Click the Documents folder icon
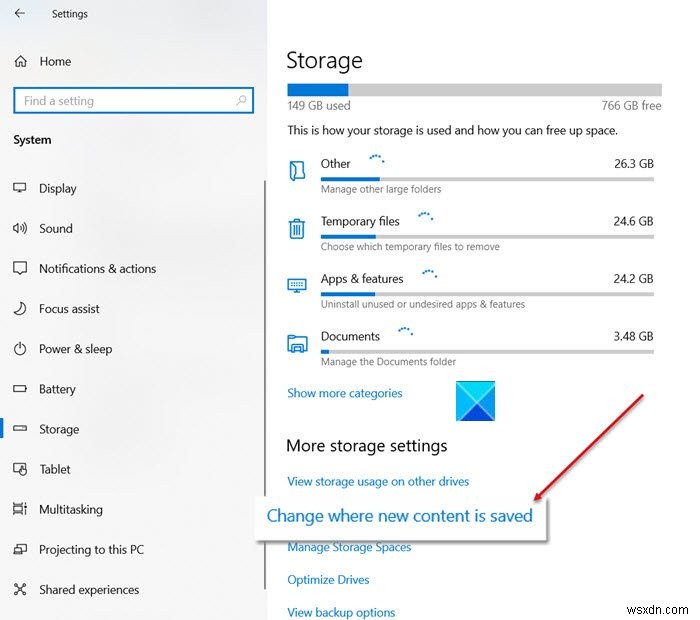700x620 pixels. (297, 344)
